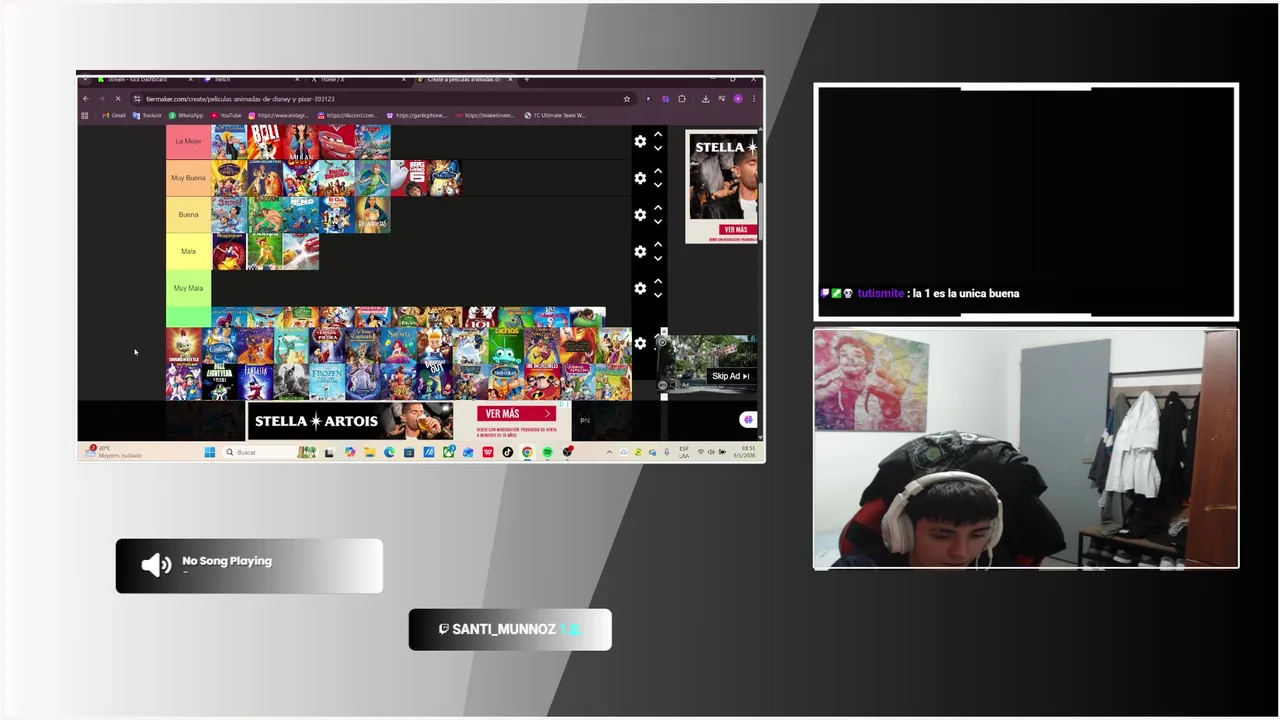Click the No Song Playing widget

pos(249,566)
